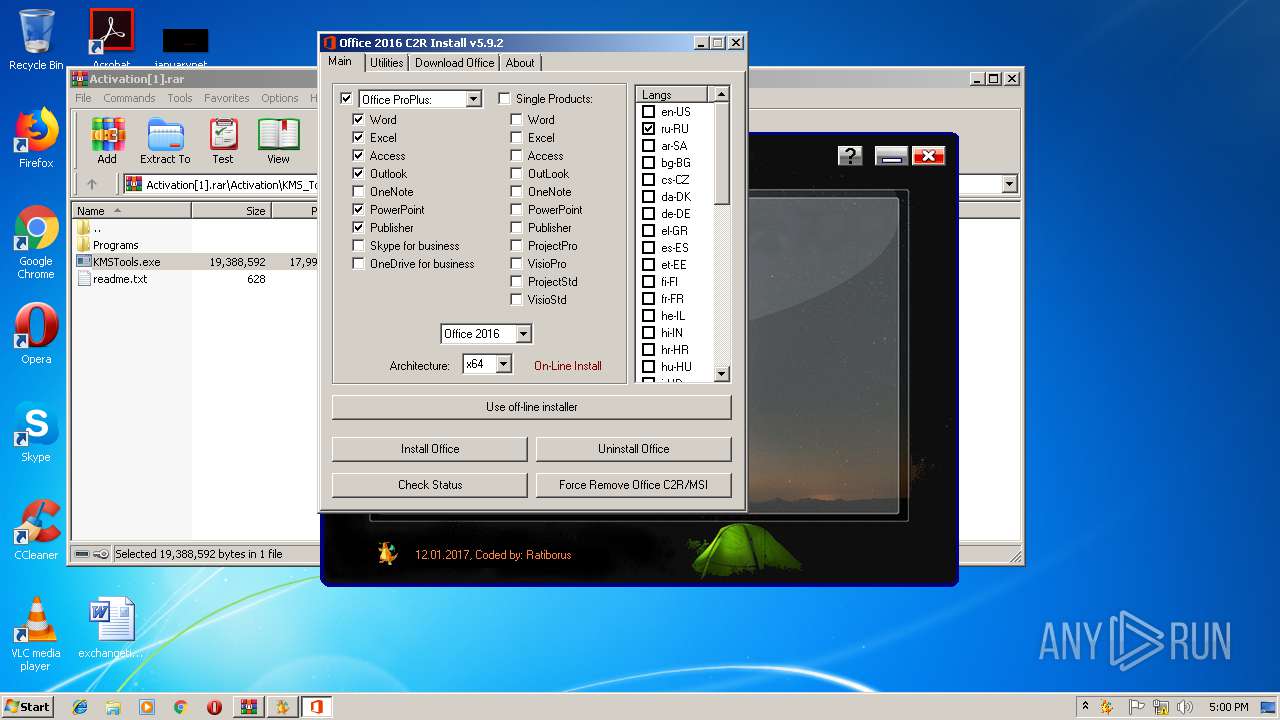Uncheck the ru-RU language box

click(648, 129)
